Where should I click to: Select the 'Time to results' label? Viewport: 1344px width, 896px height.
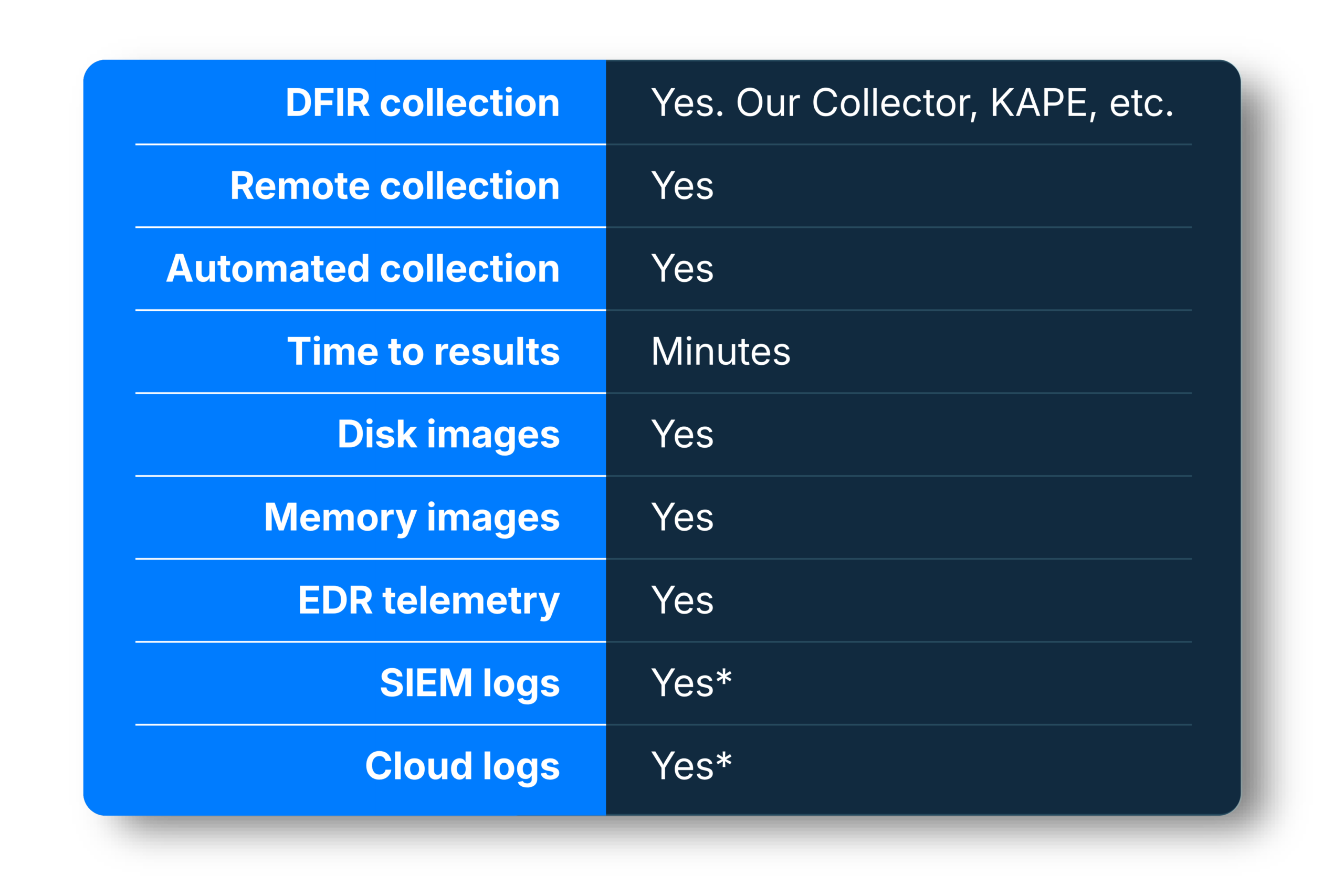(424, 352)
